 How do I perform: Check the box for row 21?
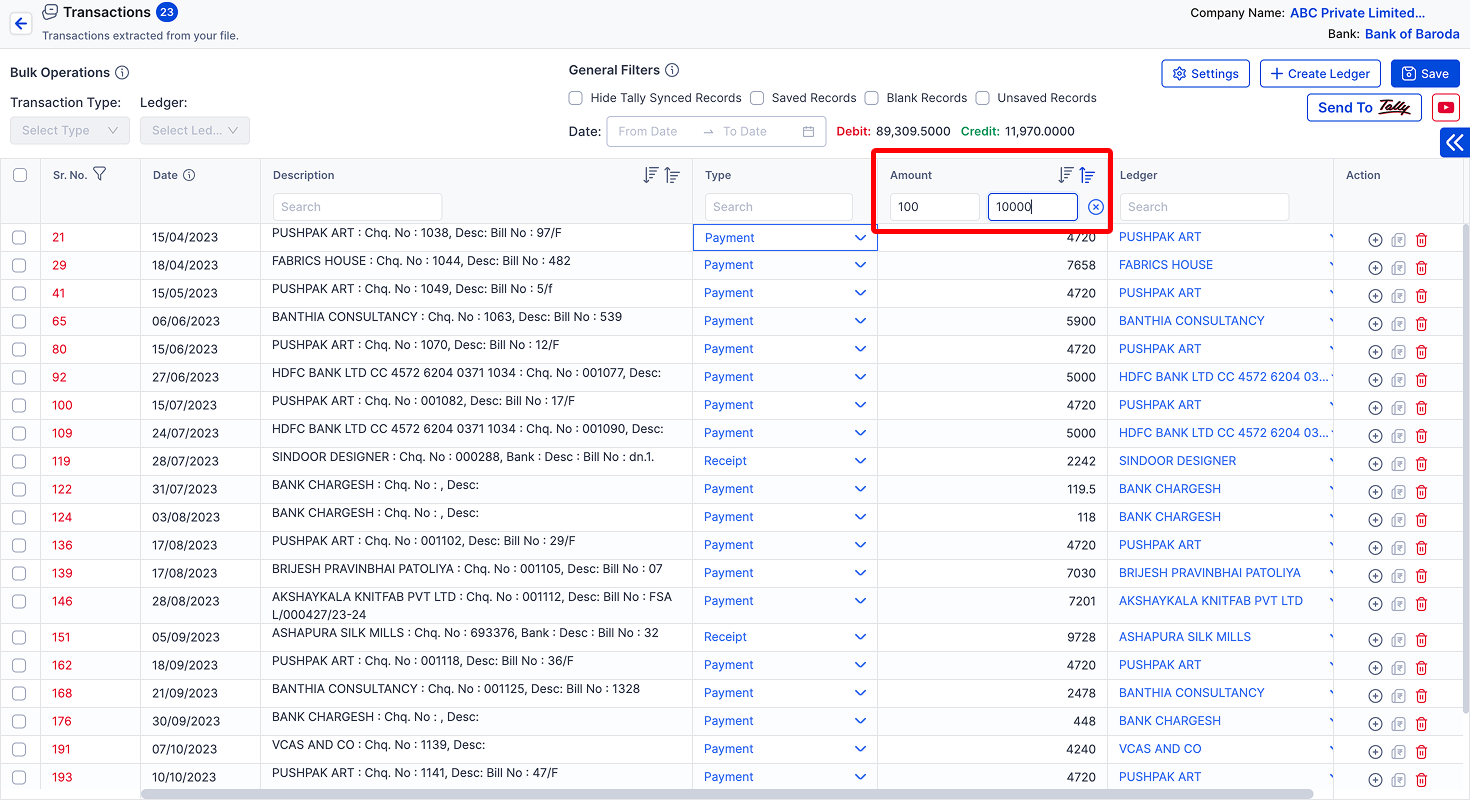[19, 237]
